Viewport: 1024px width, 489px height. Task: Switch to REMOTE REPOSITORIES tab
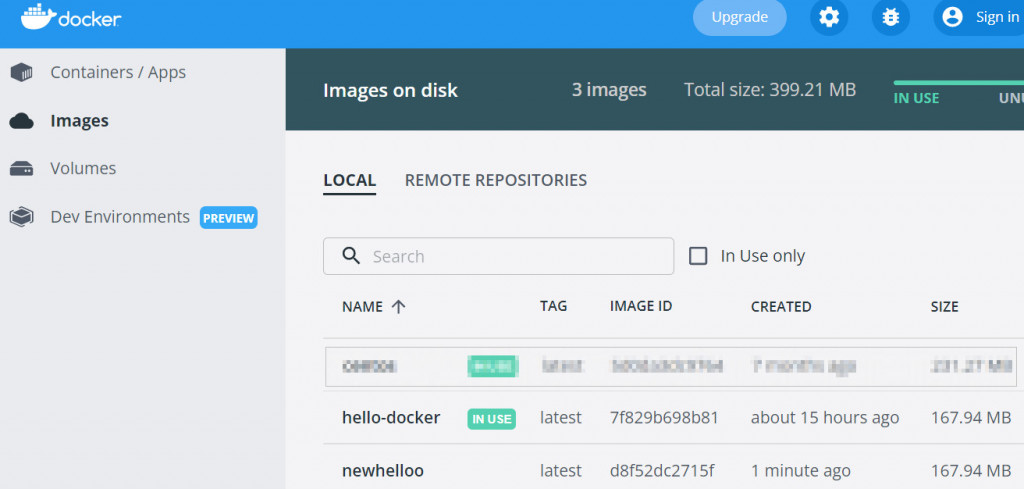click(496, 180)
